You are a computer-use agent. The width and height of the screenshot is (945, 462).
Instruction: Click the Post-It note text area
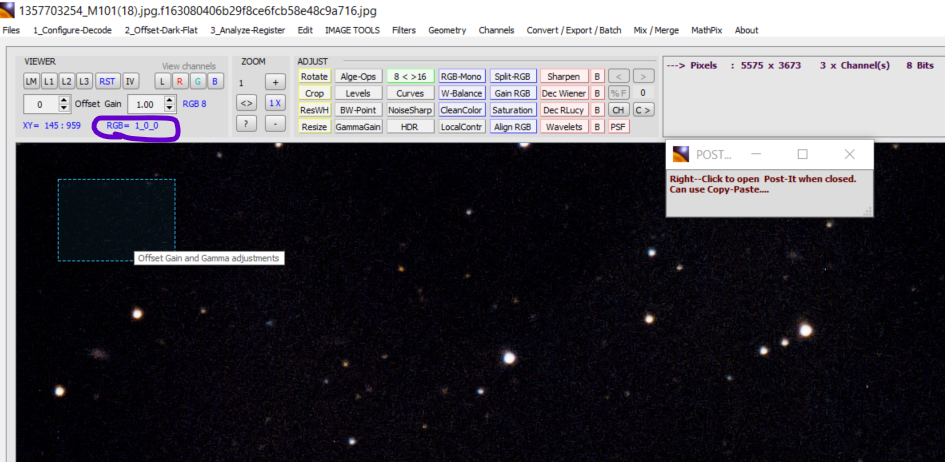(x=769, y=193)
